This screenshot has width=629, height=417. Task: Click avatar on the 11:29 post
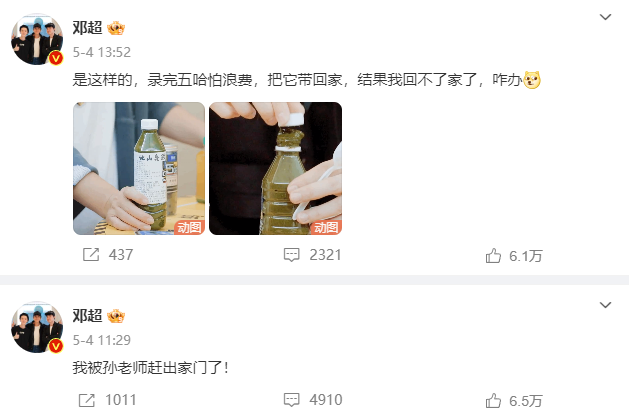(x=37, y=327)
